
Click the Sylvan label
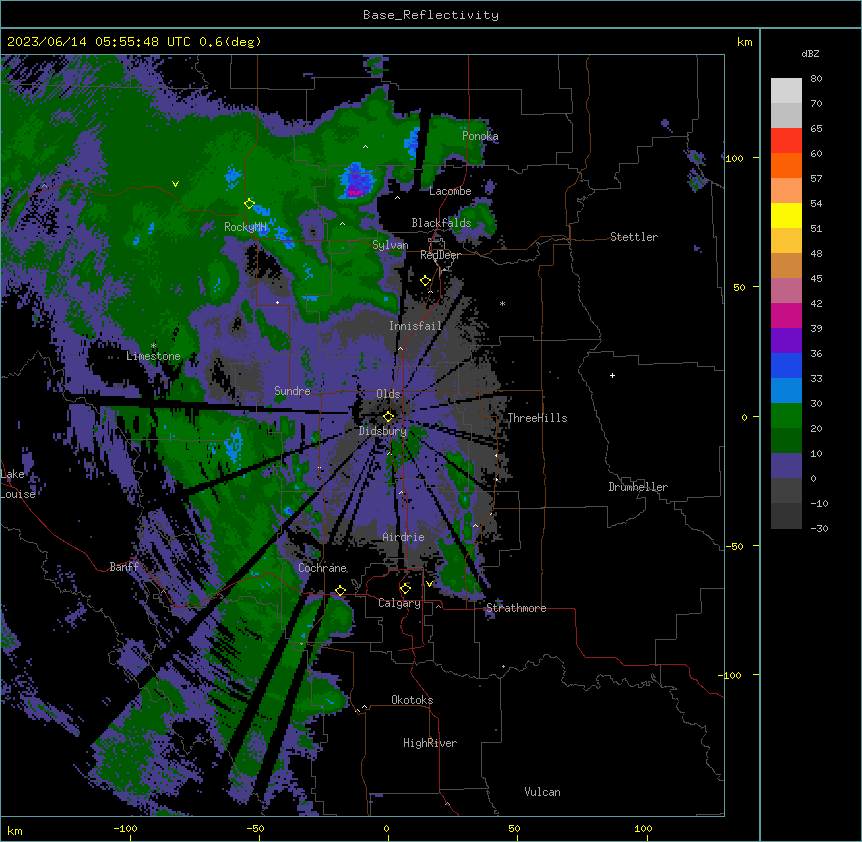[x=390, y=245]
